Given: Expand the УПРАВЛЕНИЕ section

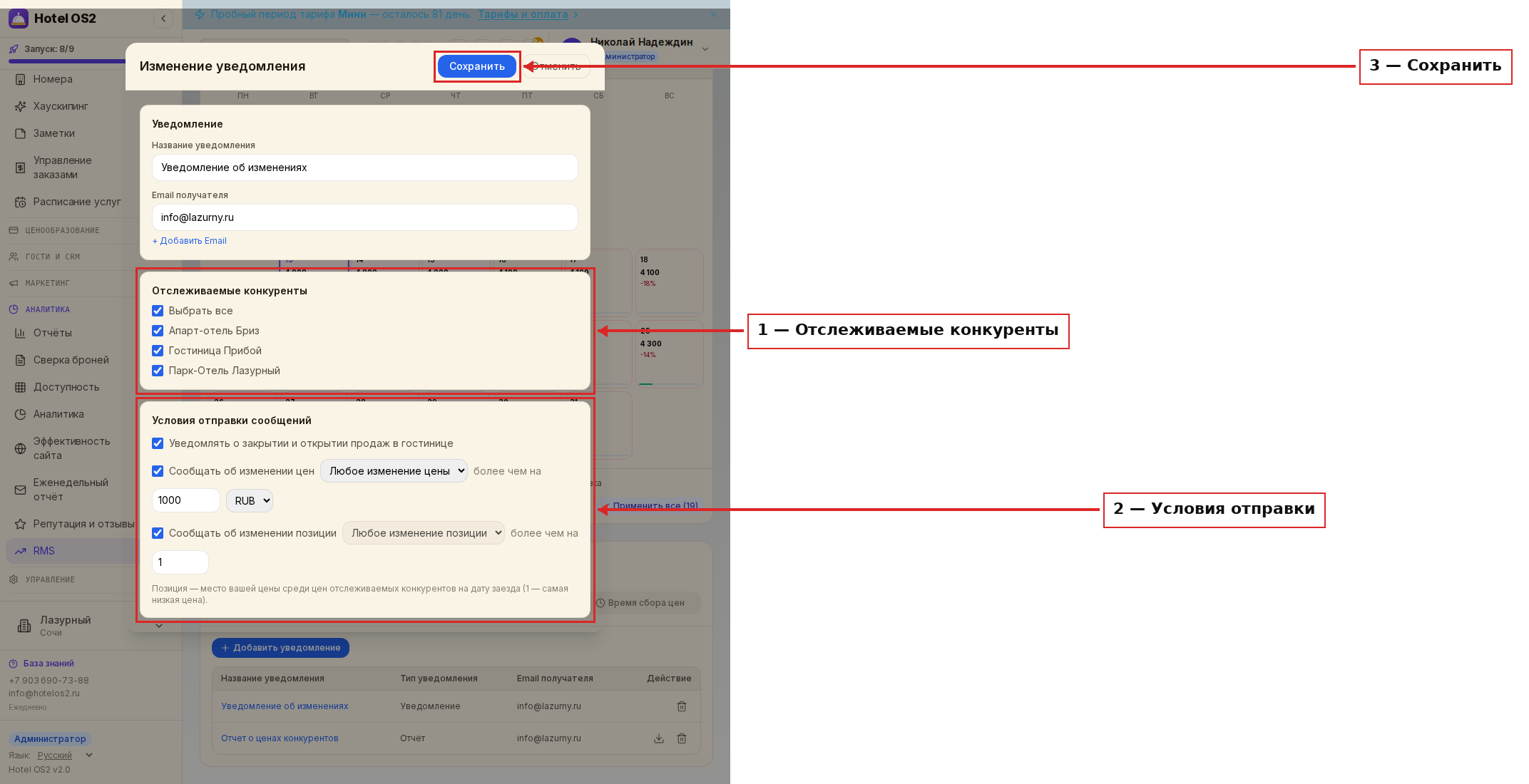Looking at the screenshot, I should click(x=50, y=579).
